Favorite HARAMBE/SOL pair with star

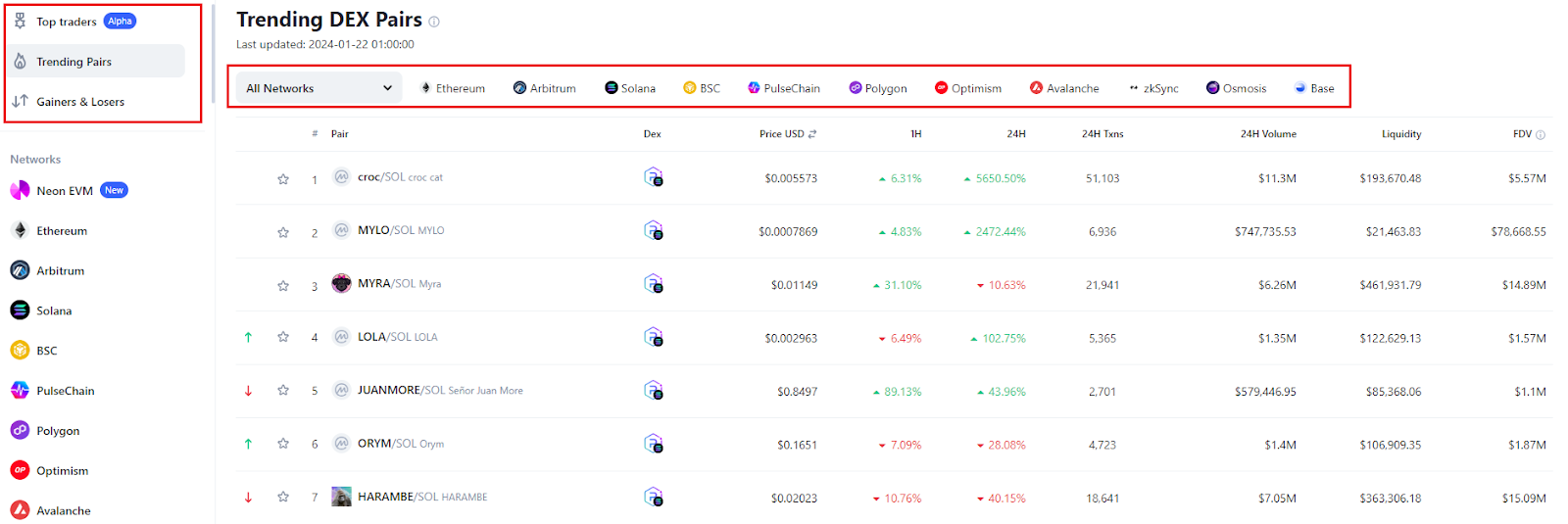pyautogui.click(x=283, y=497)
